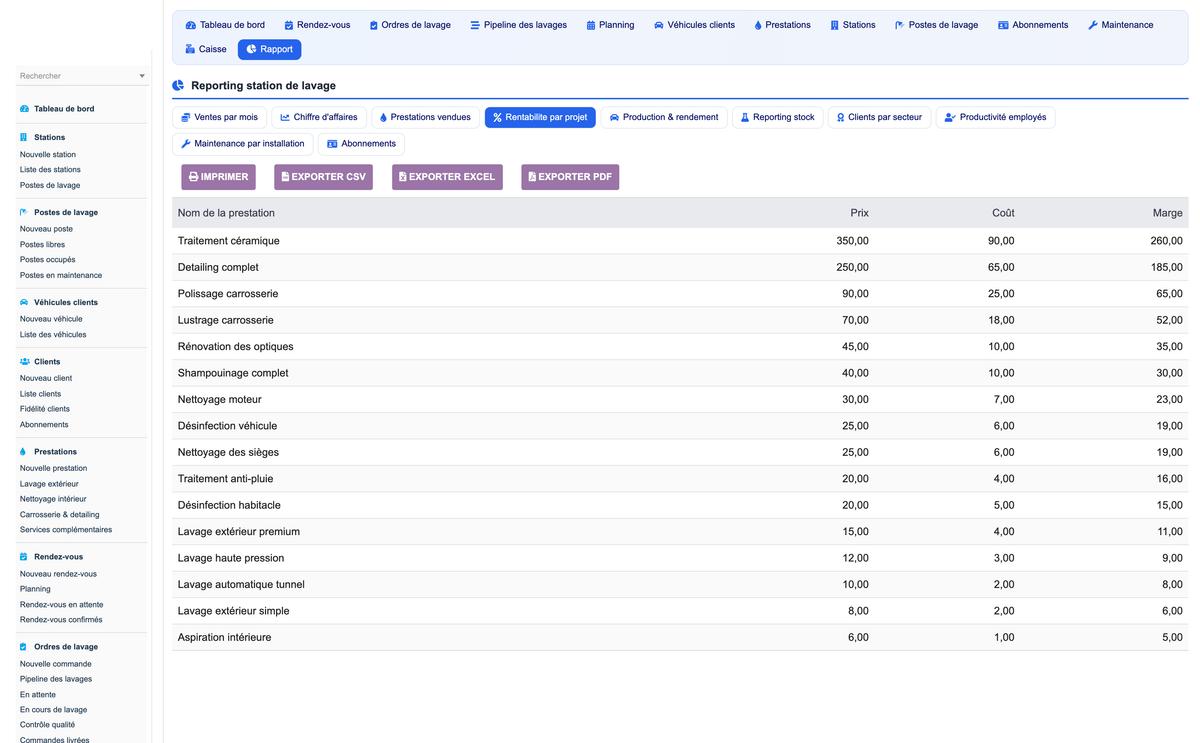Click the sidebar Ordres de lavage clipboard icon
The width and height of the screenshot is (1200, 743).
click(x=24, y=647)
